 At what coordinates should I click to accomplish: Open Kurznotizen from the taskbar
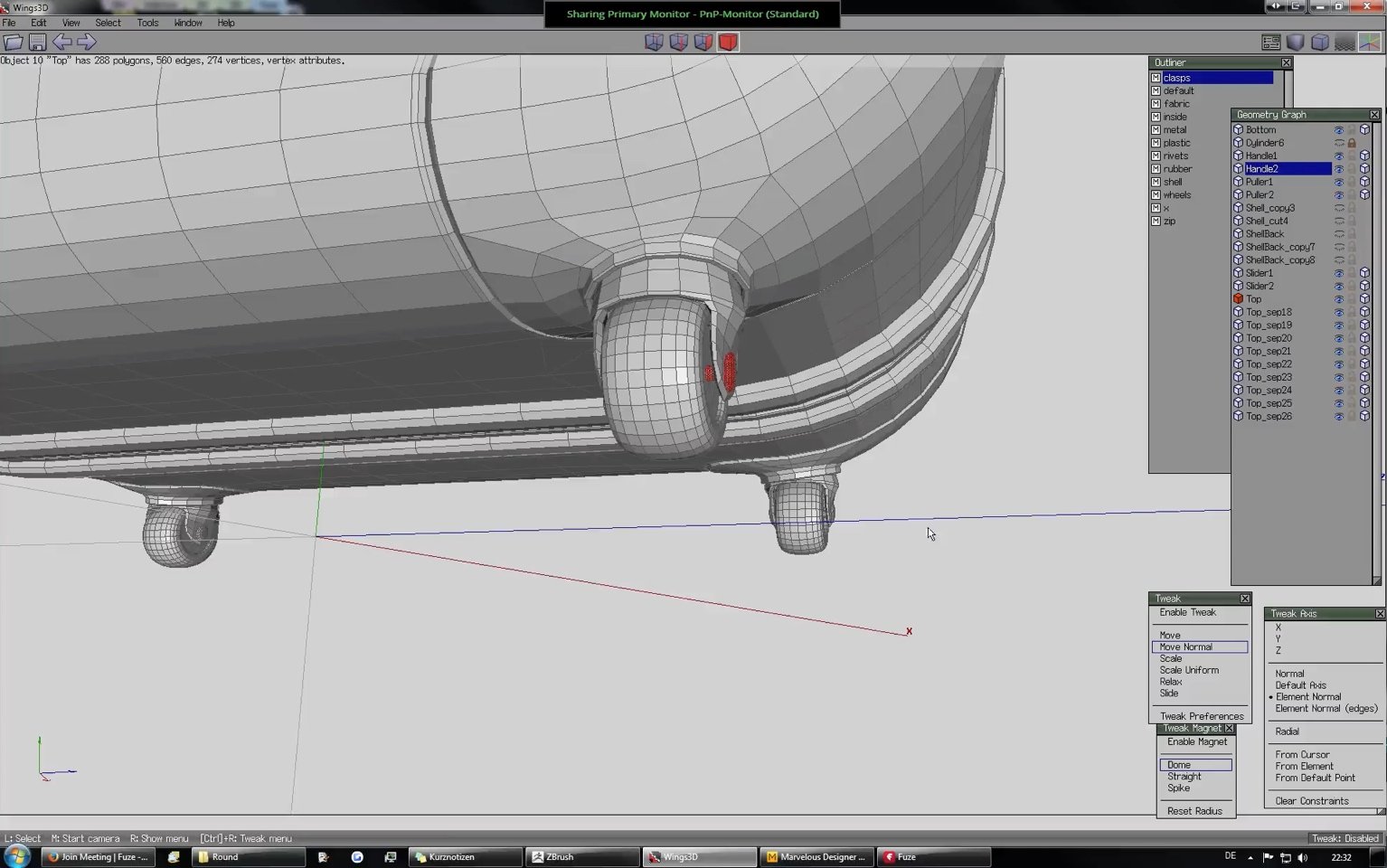point(466,857)
